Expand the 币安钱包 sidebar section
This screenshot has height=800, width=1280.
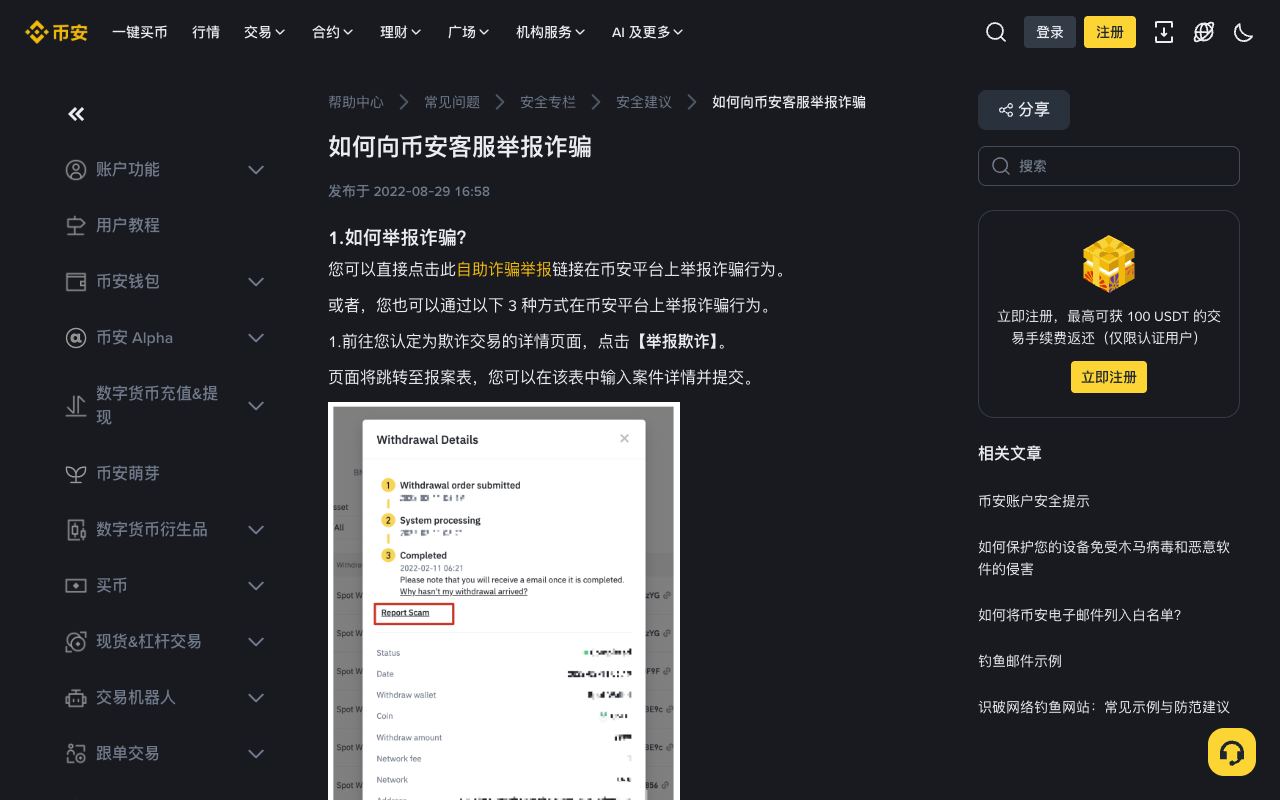[x=256, y=282]
